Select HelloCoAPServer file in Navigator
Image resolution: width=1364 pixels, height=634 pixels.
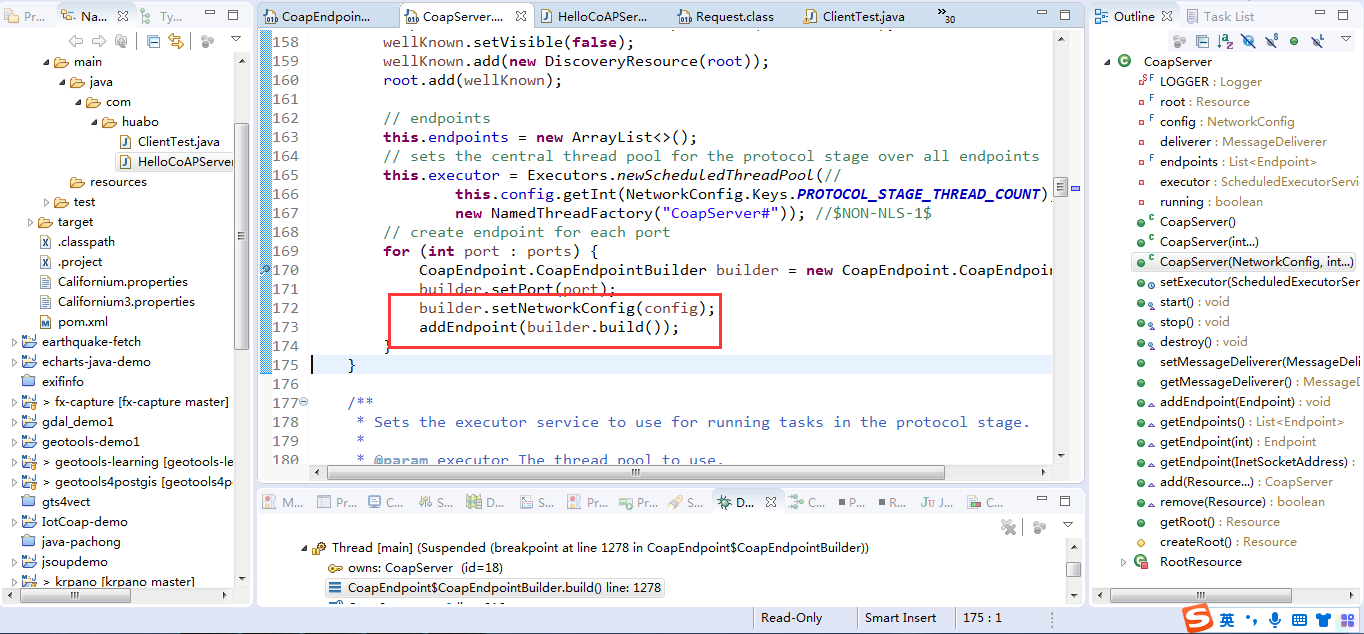coord(175,162)
